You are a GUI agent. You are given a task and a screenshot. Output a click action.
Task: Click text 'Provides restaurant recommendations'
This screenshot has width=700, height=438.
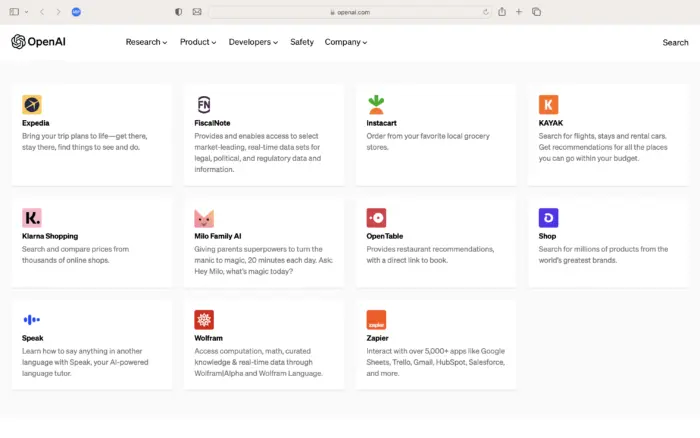[430, 249]
